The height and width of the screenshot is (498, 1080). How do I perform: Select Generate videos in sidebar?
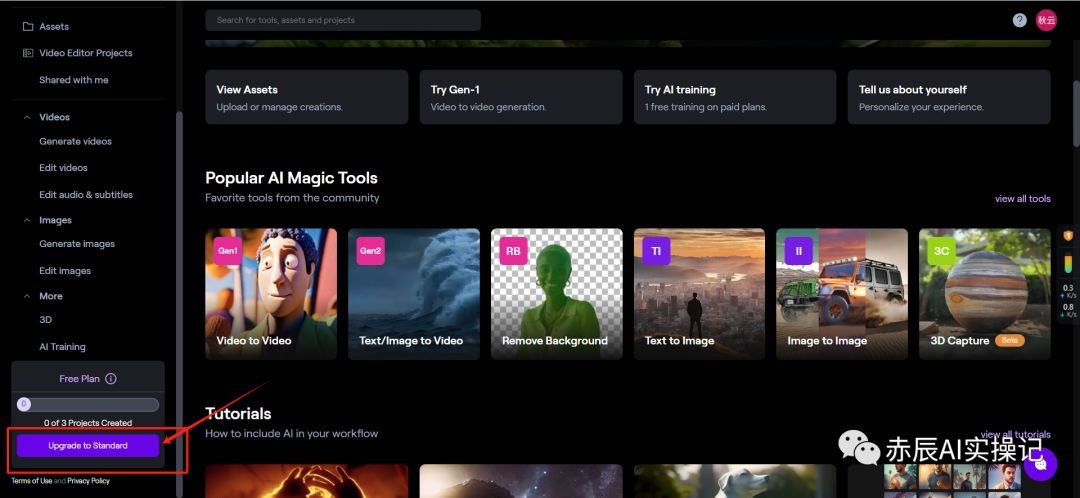(75, 141)
